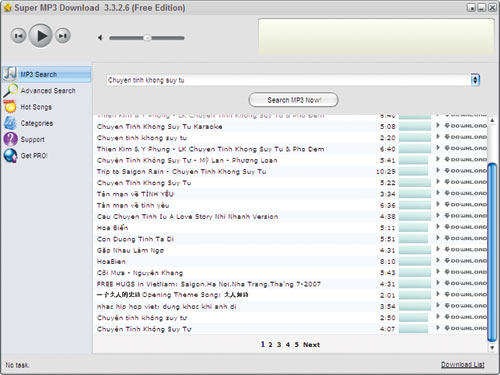Click the Get PRO globe icon
The width and height of the screenshot is (500, 375).
point(10,155)
